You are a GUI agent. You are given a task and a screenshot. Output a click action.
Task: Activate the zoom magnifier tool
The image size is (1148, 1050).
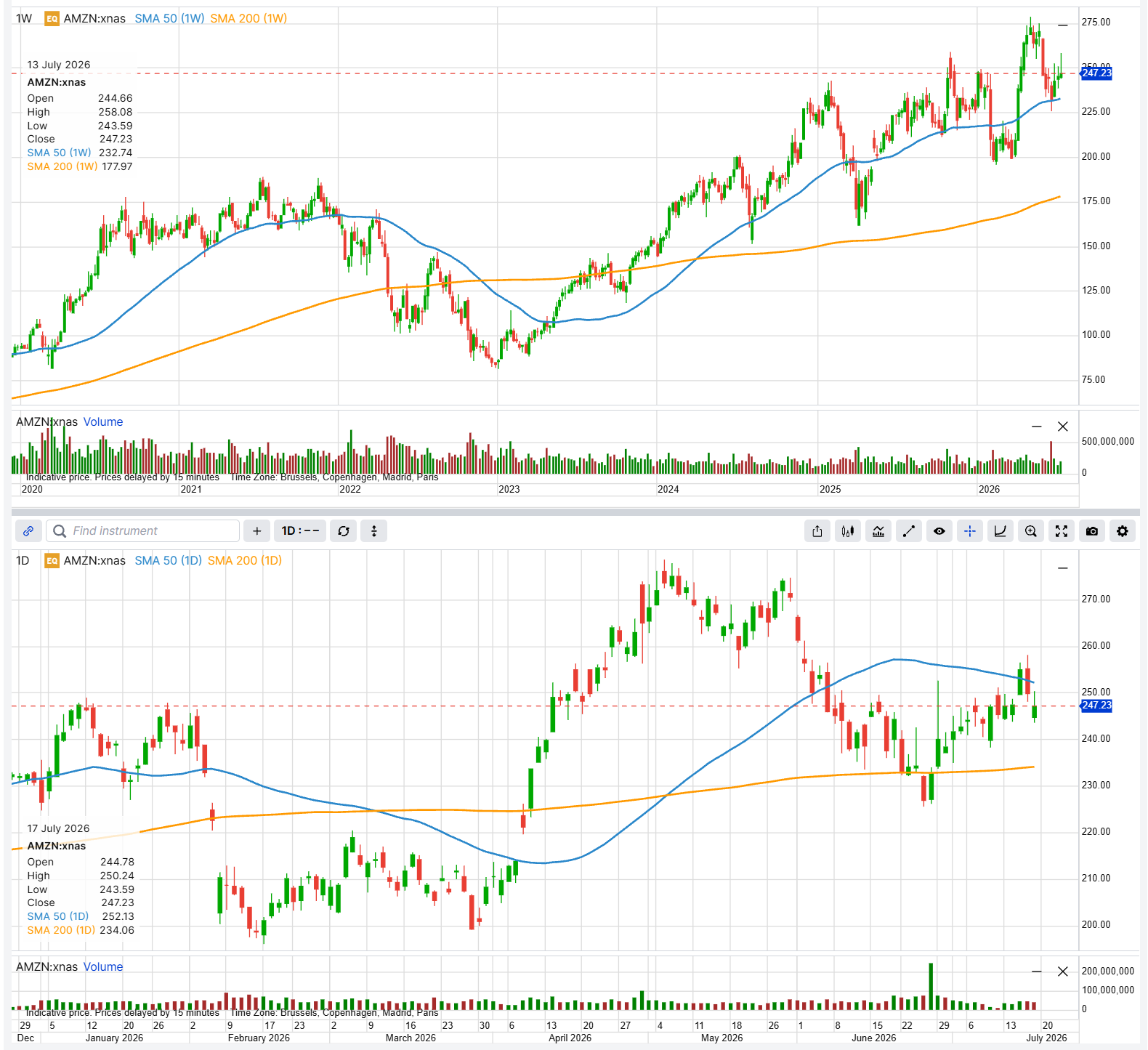[1031, 531]
